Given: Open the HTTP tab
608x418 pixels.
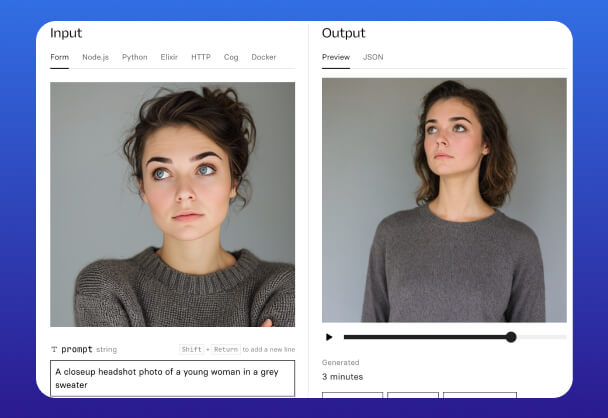Looking at the screenshot, I should [201, 57].
